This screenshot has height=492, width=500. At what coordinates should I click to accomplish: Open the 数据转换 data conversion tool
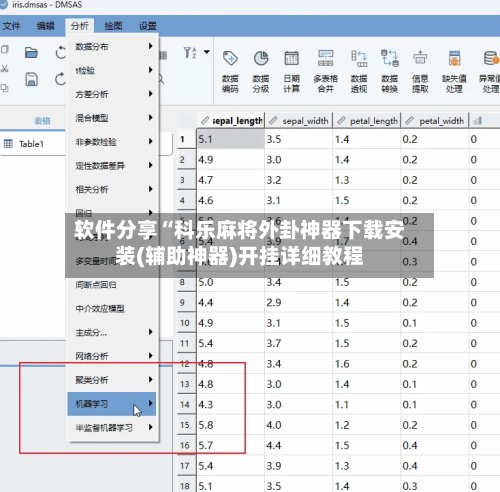(x=390, y=71)
